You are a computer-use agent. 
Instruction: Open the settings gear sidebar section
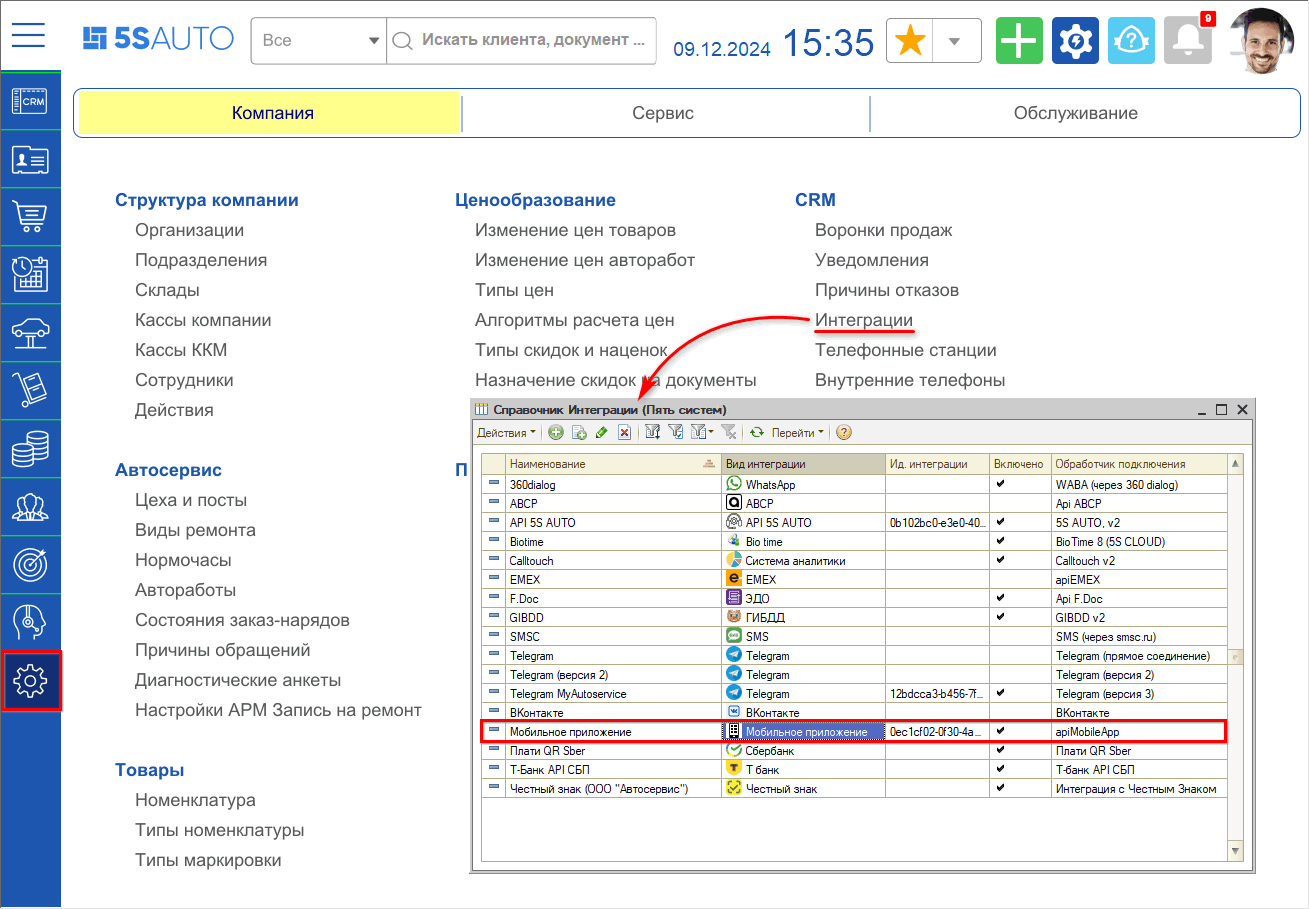point(32,681)
